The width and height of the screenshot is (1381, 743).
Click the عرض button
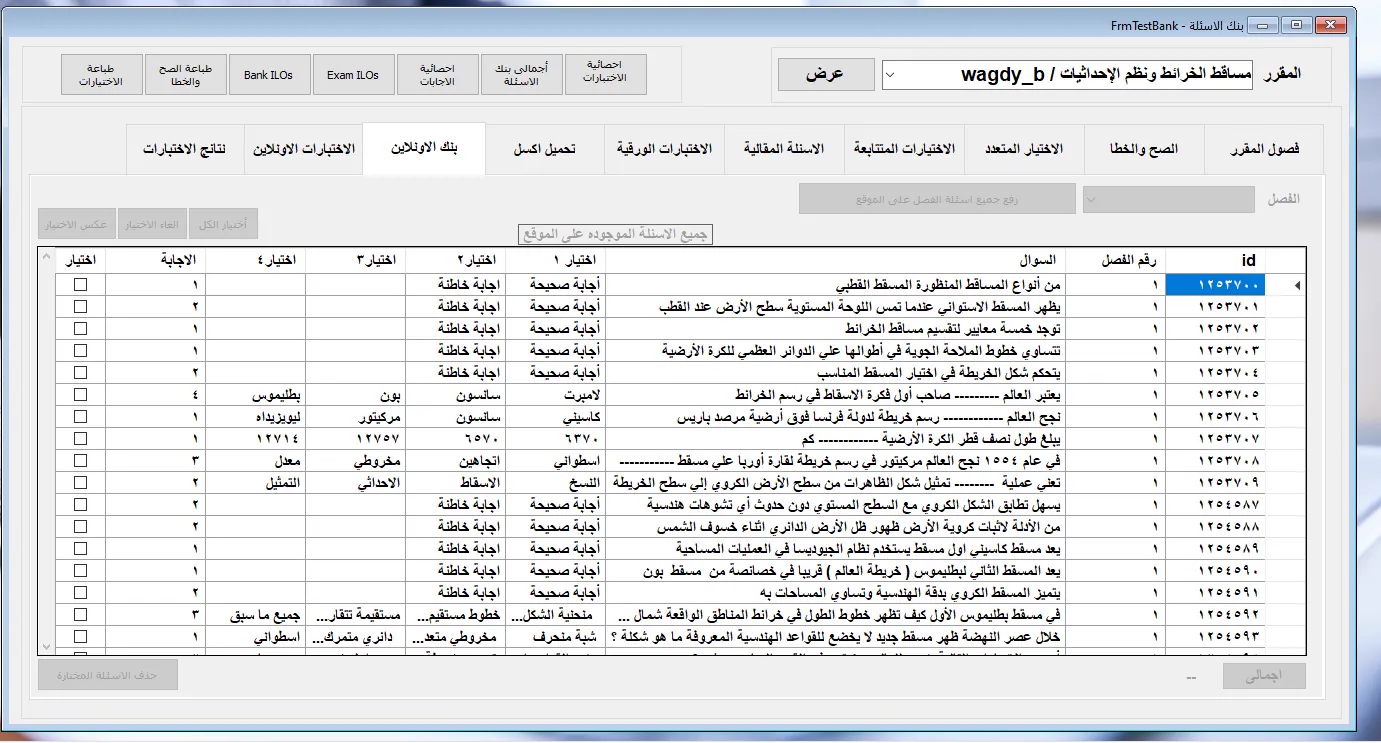(825, 74)
